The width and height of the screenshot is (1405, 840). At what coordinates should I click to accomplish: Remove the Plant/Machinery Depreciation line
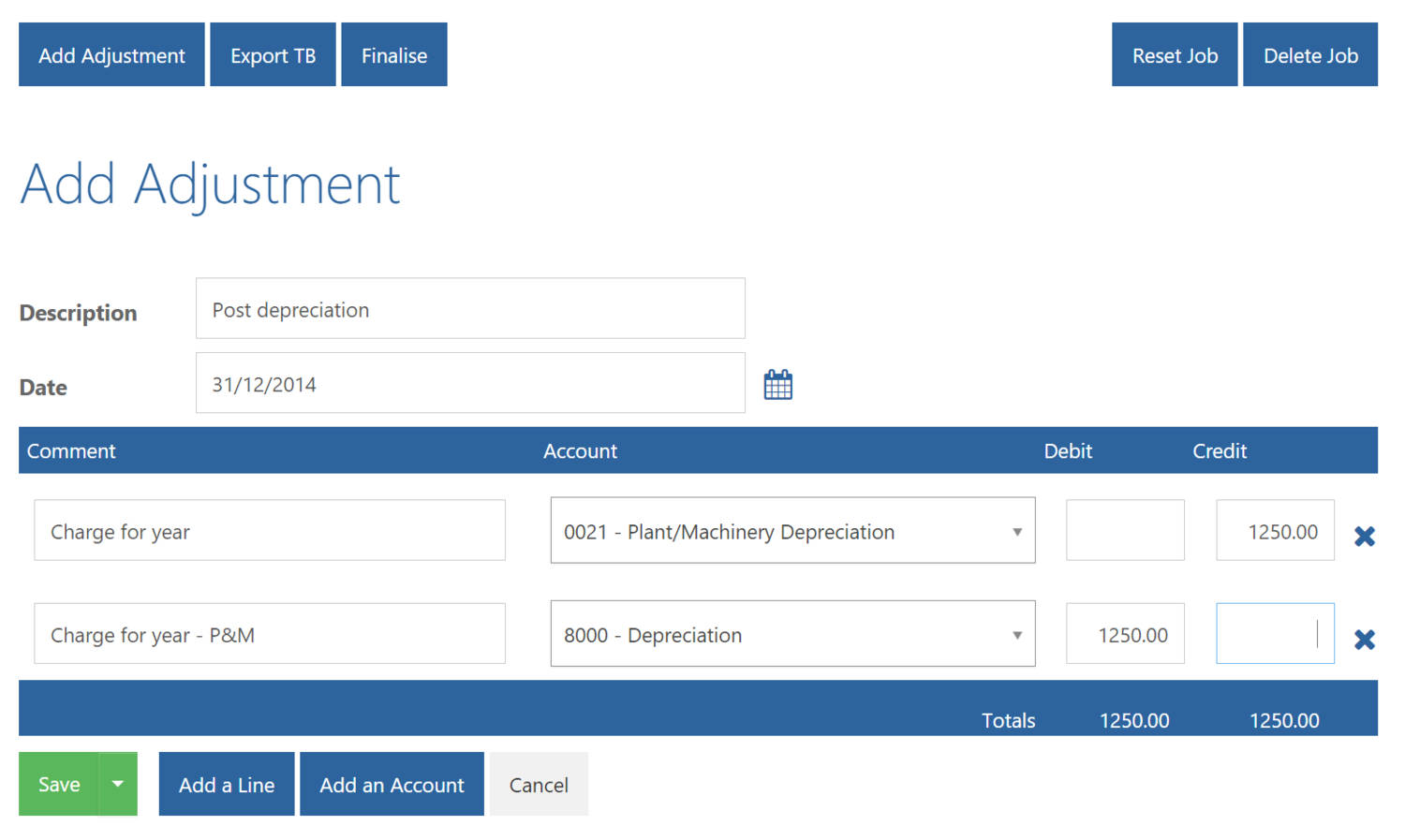coord(1364,536)
